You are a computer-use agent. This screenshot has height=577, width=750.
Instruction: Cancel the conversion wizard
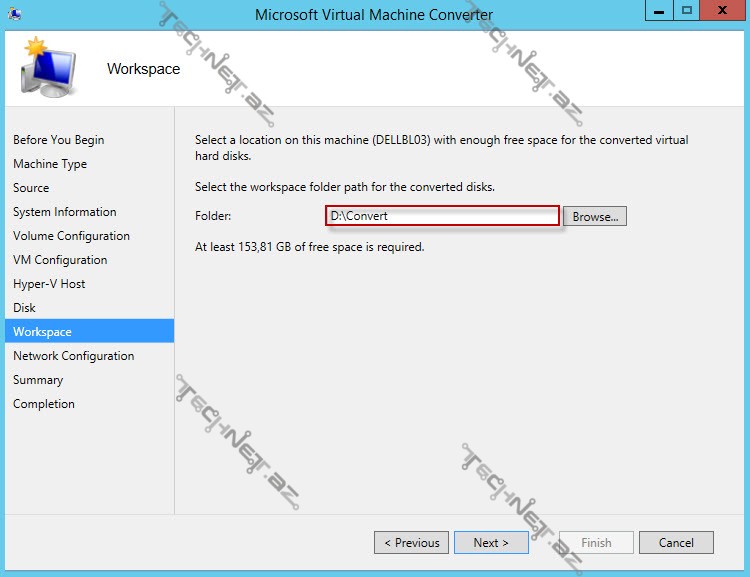[676, 543]
